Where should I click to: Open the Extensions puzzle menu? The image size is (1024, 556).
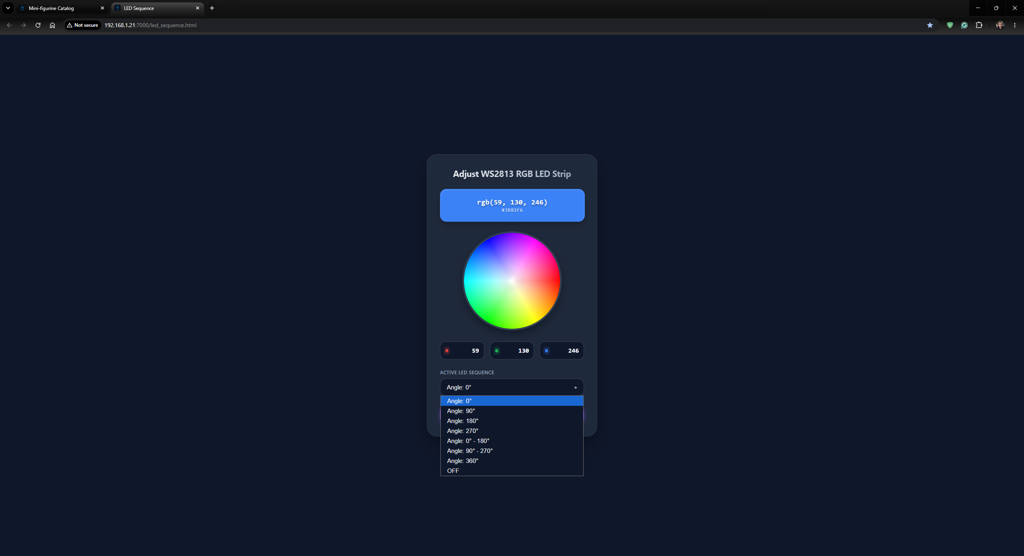[x=979, y=25]
